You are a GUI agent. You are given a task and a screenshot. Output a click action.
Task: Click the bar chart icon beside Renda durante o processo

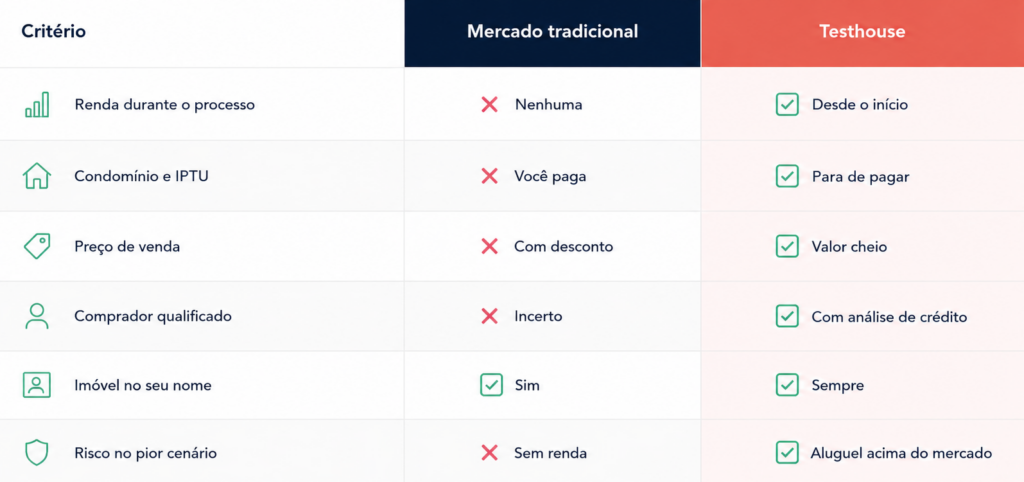[37, 104]
